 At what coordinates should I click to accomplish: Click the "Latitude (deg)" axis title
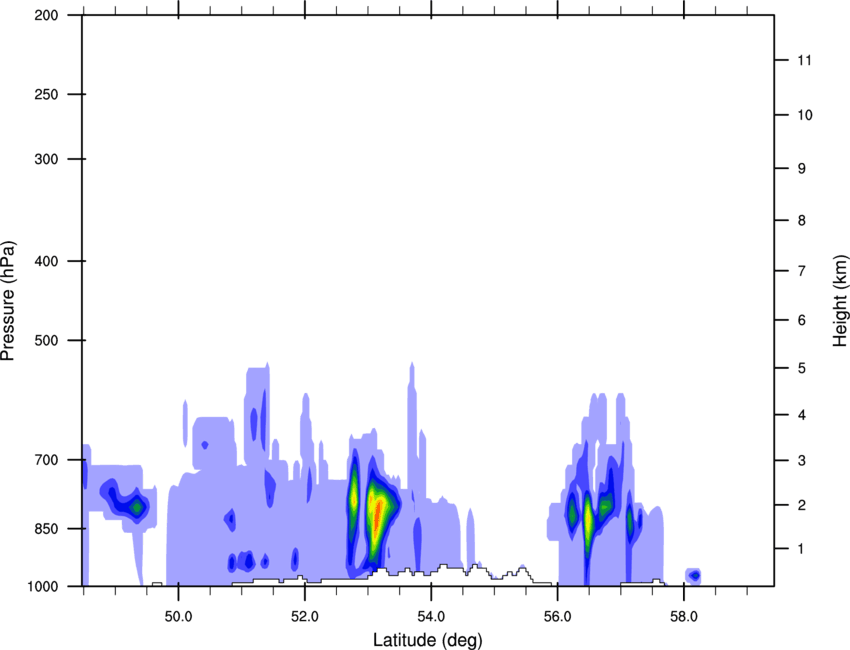tap(427, 640)
